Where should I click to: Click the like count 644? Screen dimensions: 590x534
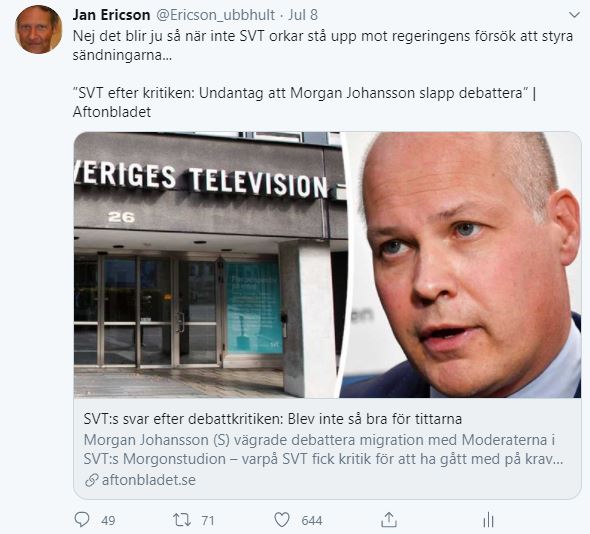tap(312, 521)
